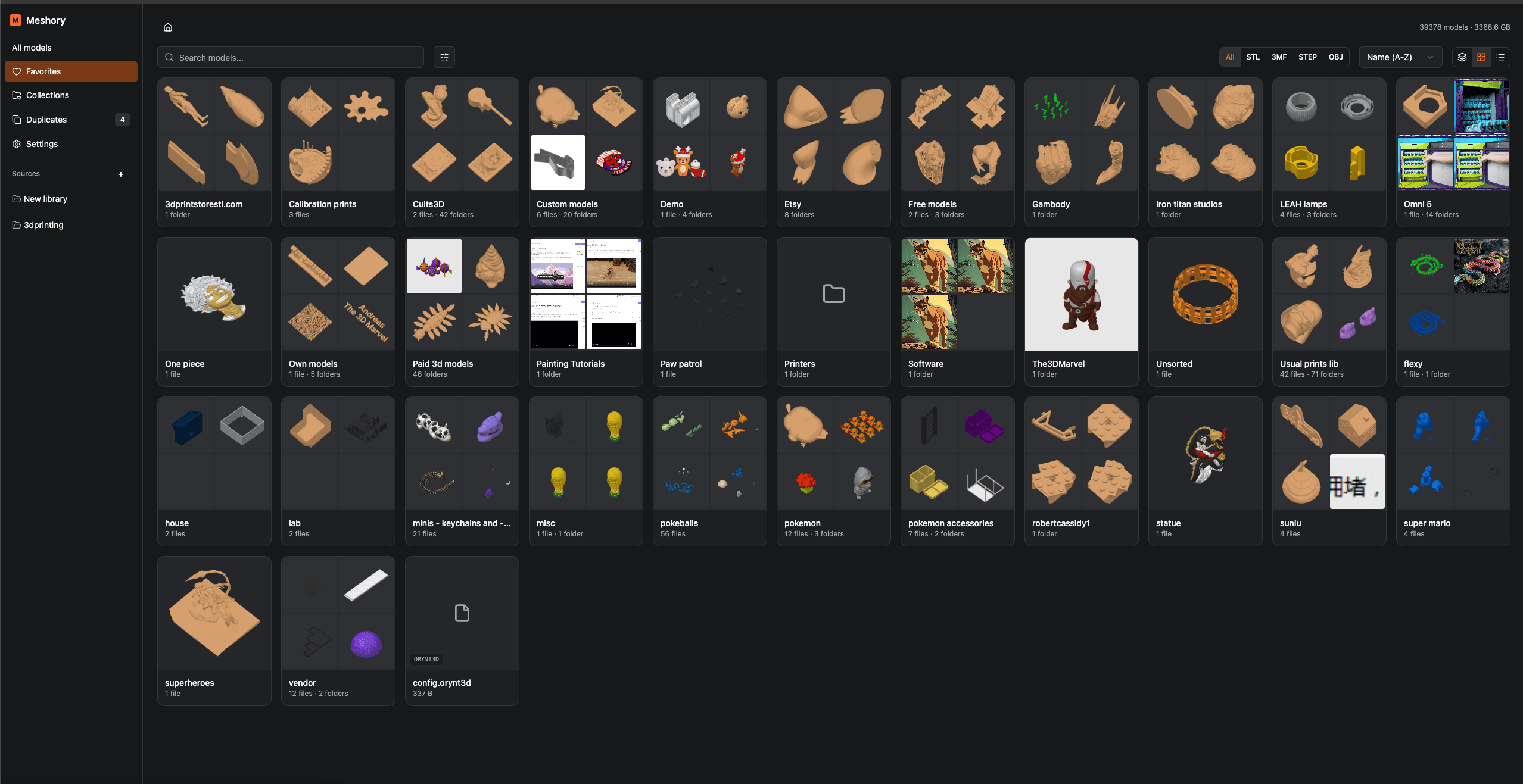This screenshot has height=784, width=1523.
Task: Open the Etsy folder card
Action: point(834,152)
